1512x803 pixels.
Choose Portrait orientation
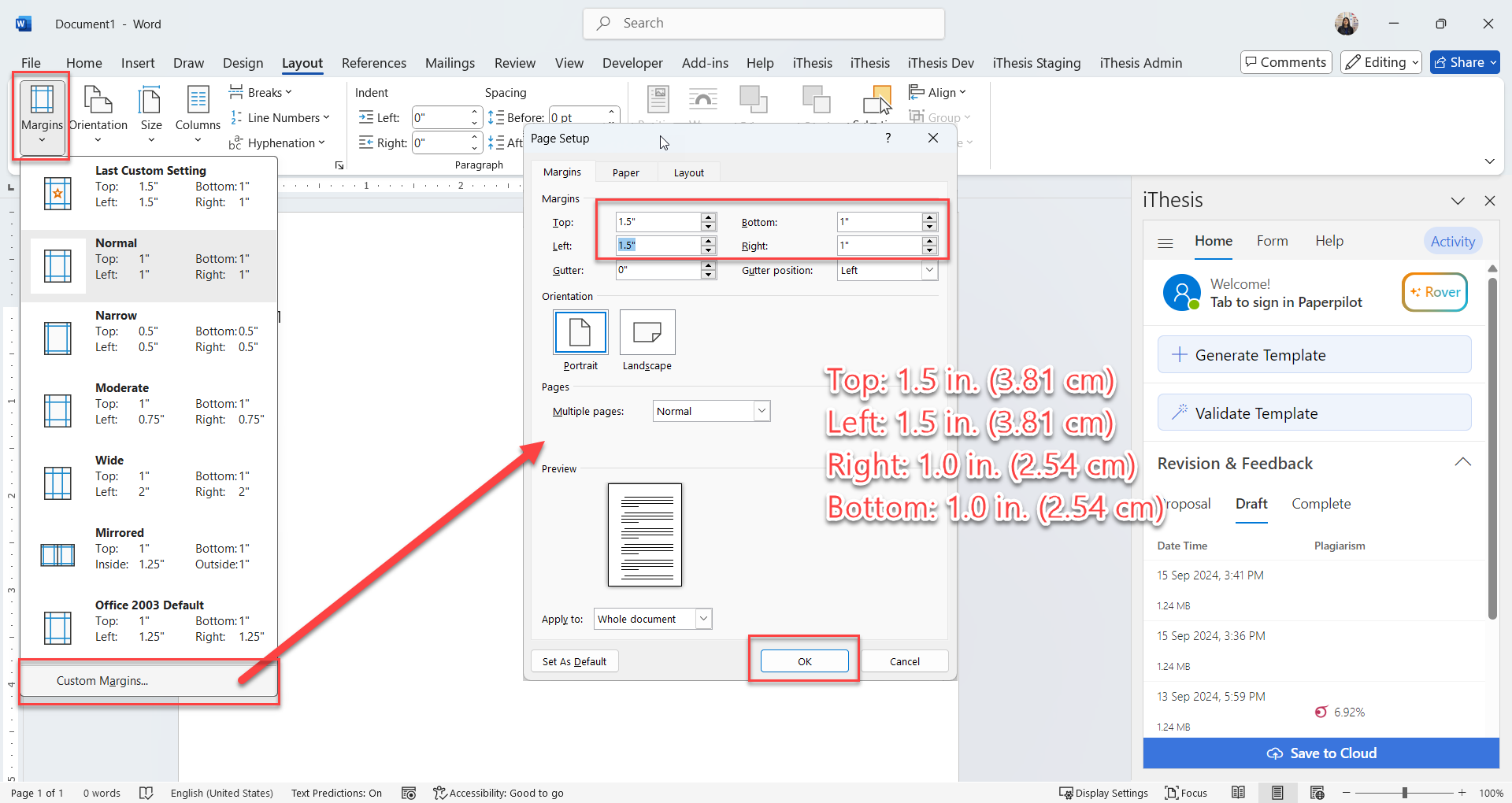pyautogui.click(x=580, y=332)
